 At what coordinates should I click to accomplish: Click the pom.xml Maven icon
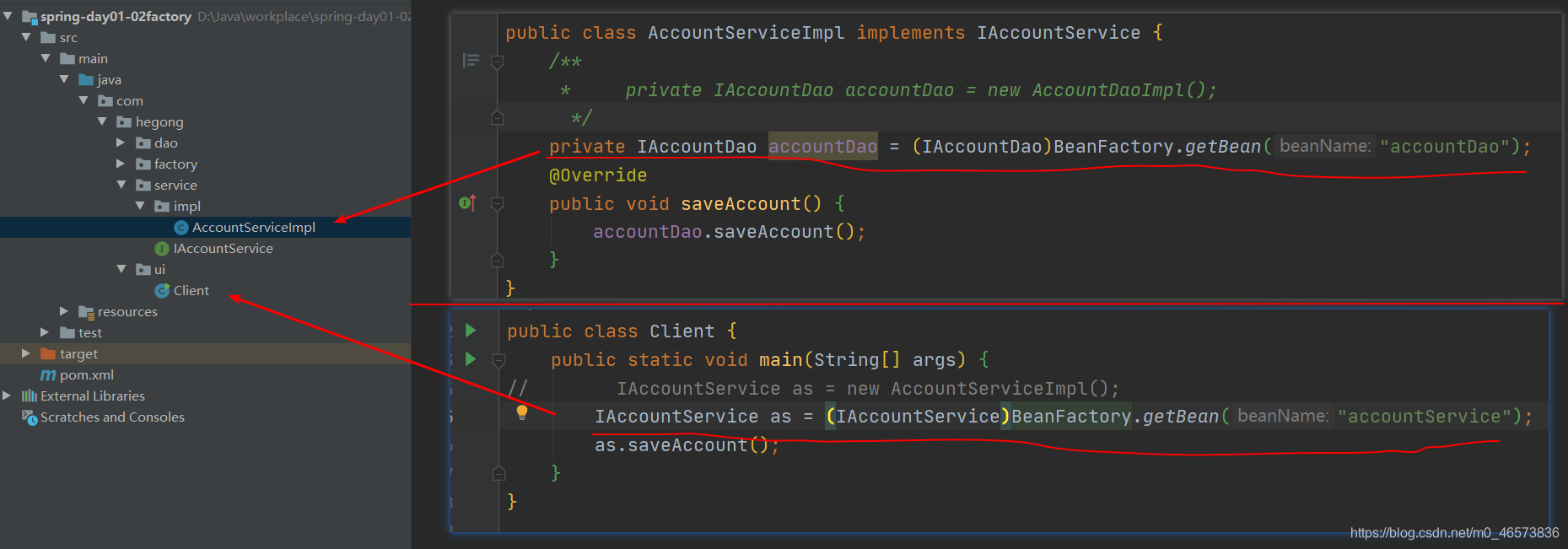click(48, 375)
